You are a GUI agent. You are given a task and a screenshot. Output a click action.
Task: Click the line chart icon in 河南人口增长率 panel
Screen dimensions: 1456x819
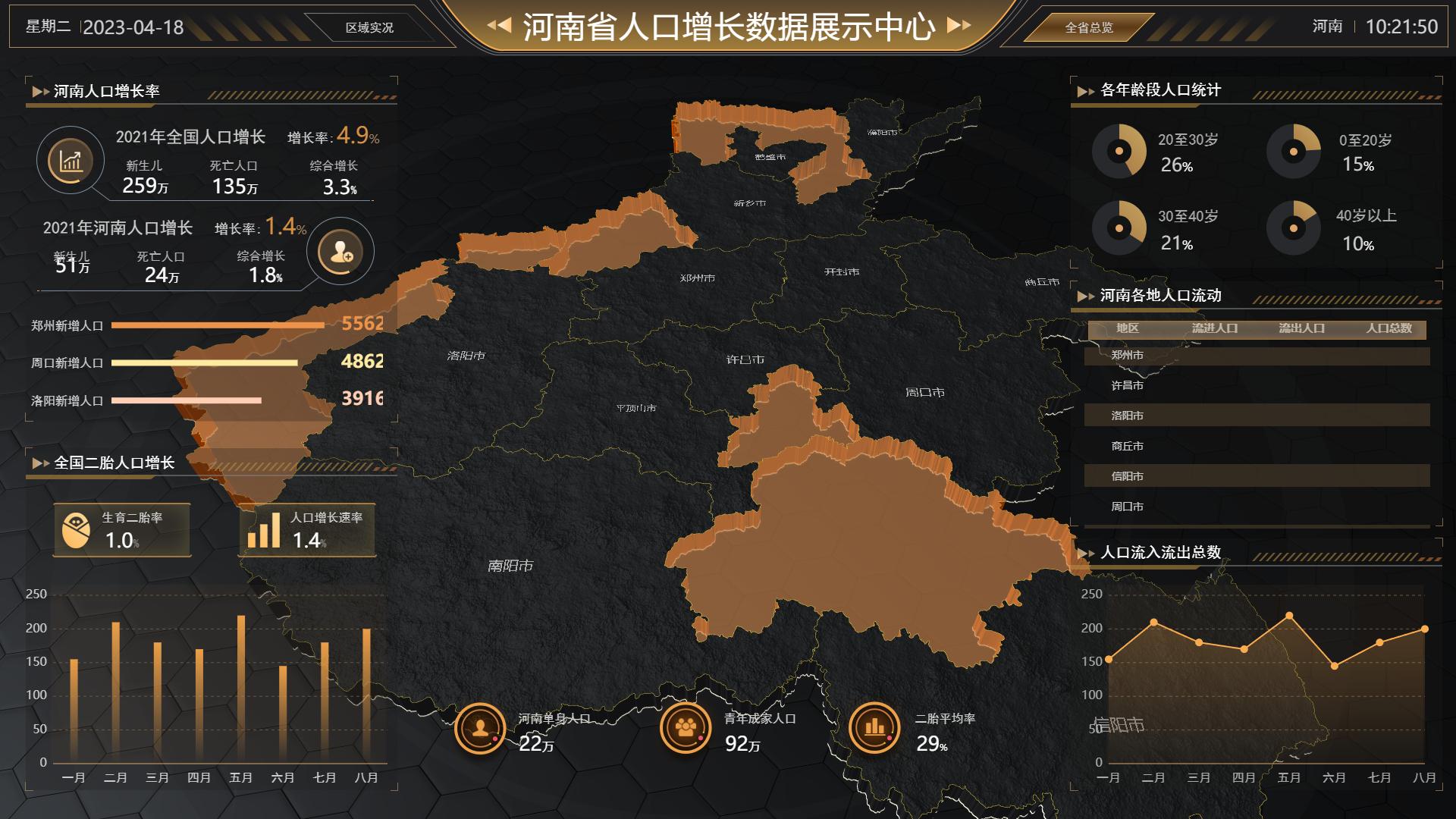tap(71, 161)
